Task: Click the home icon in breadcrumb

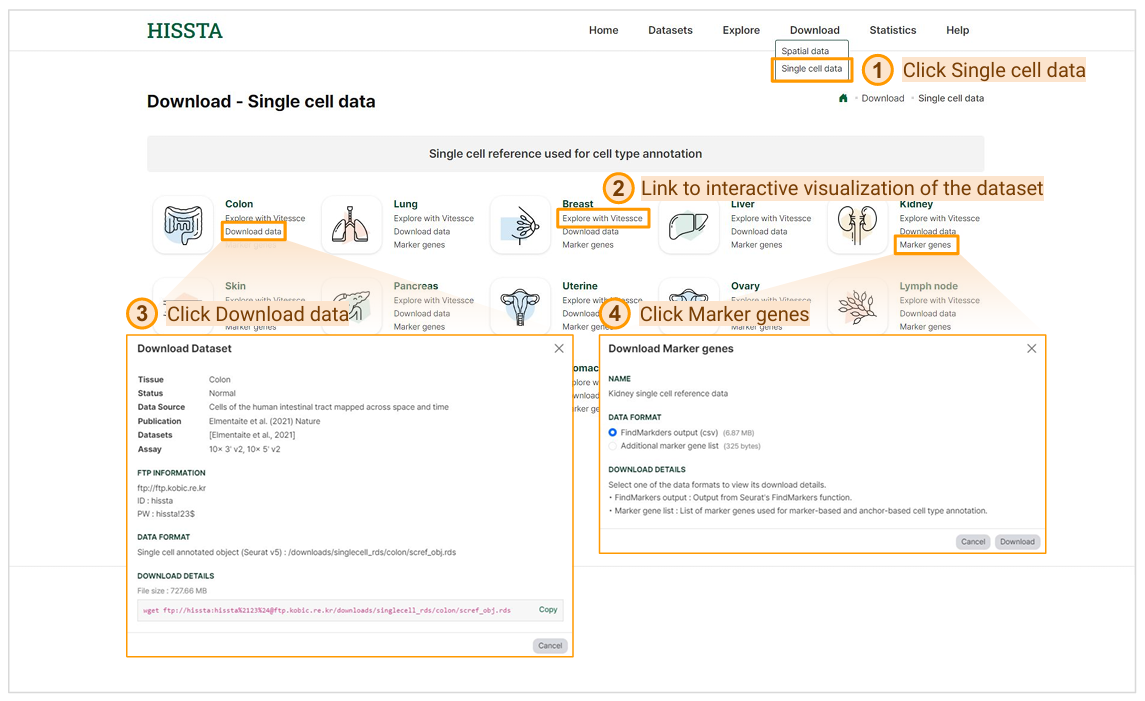Action: click(843, 98)
